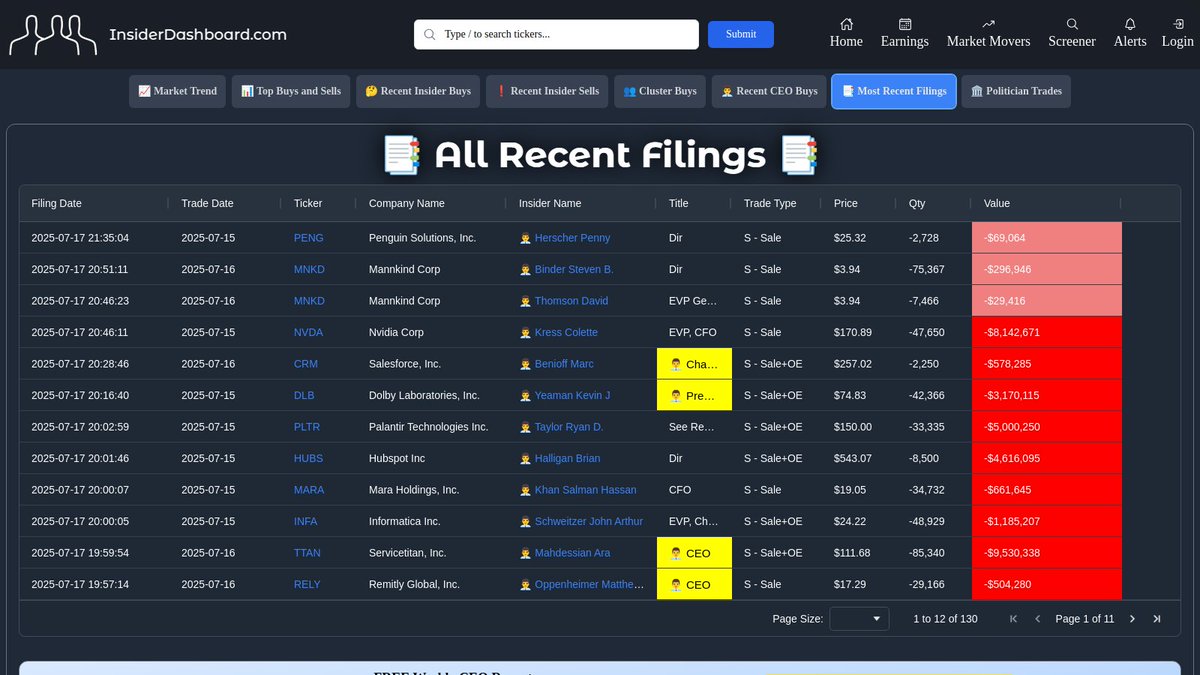This screenshot has width=1200, height=675.
Task: Click the Nvidia Corp company name cell
Action: [431, 332]
